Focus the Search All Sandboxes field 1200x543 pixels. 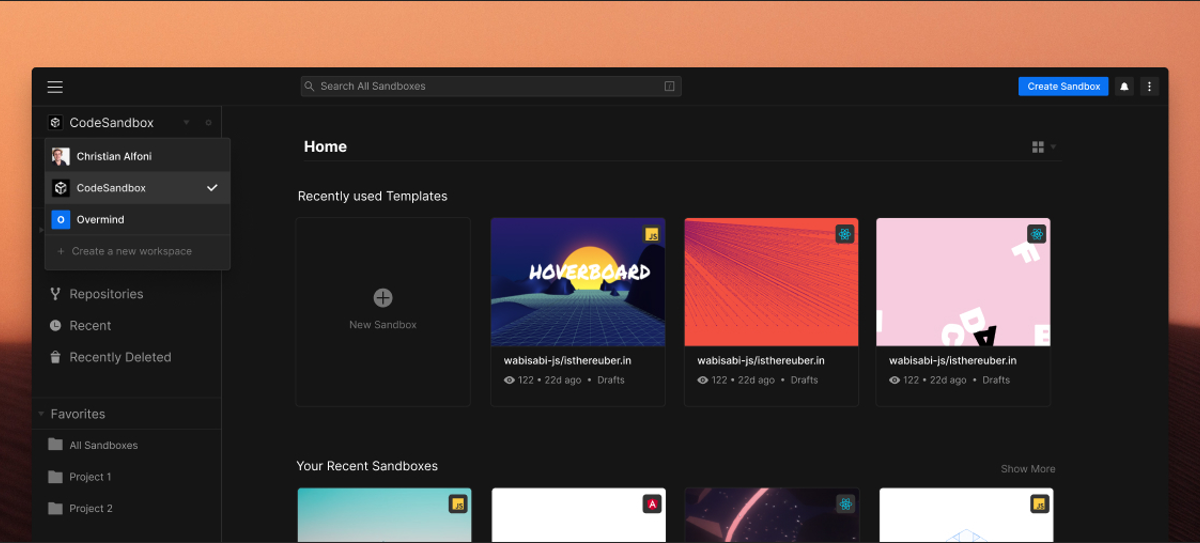click(x=491, y=86)
